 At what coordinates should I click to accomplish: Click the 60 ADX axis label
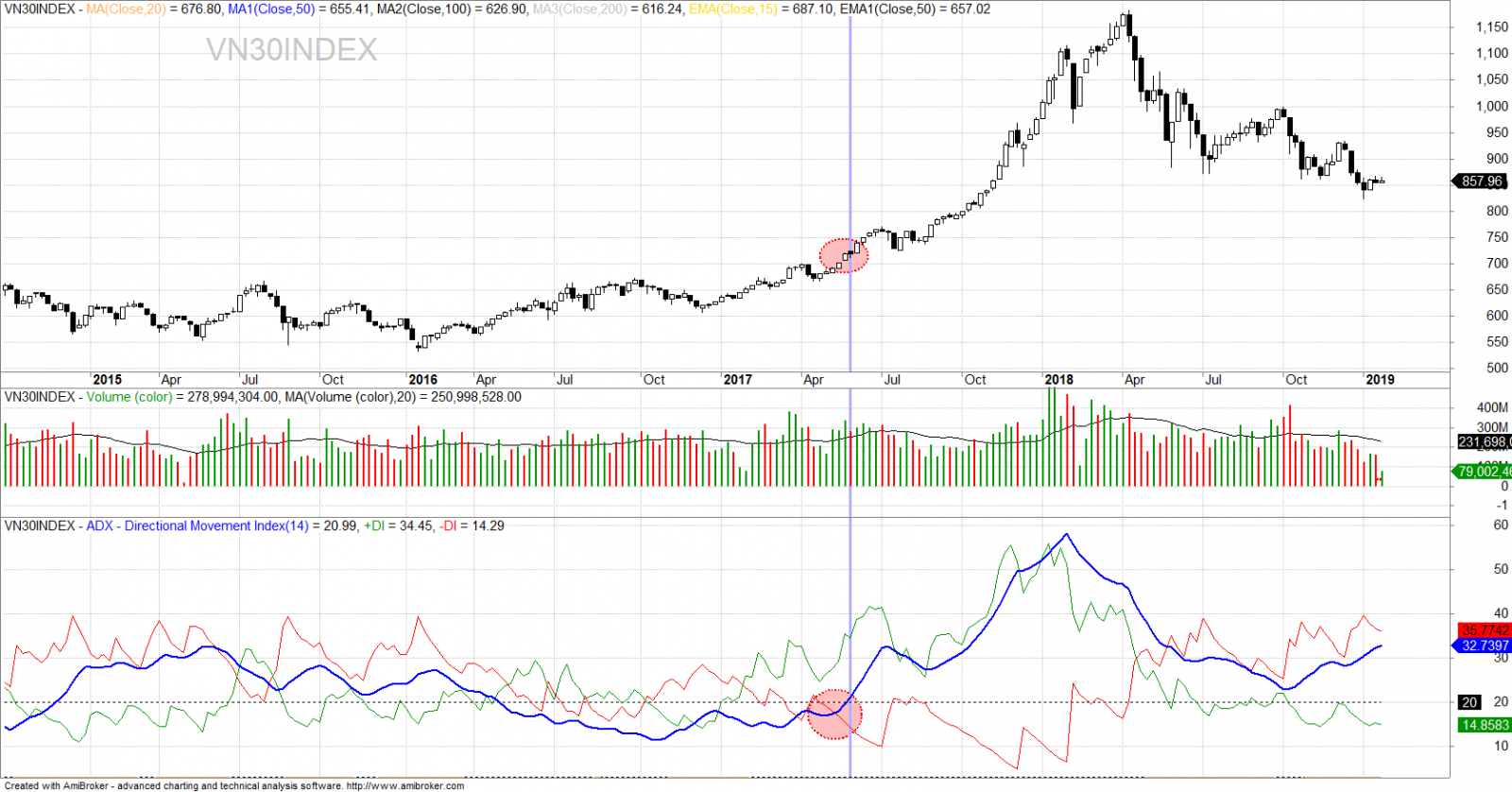[x=1501, y=525]
